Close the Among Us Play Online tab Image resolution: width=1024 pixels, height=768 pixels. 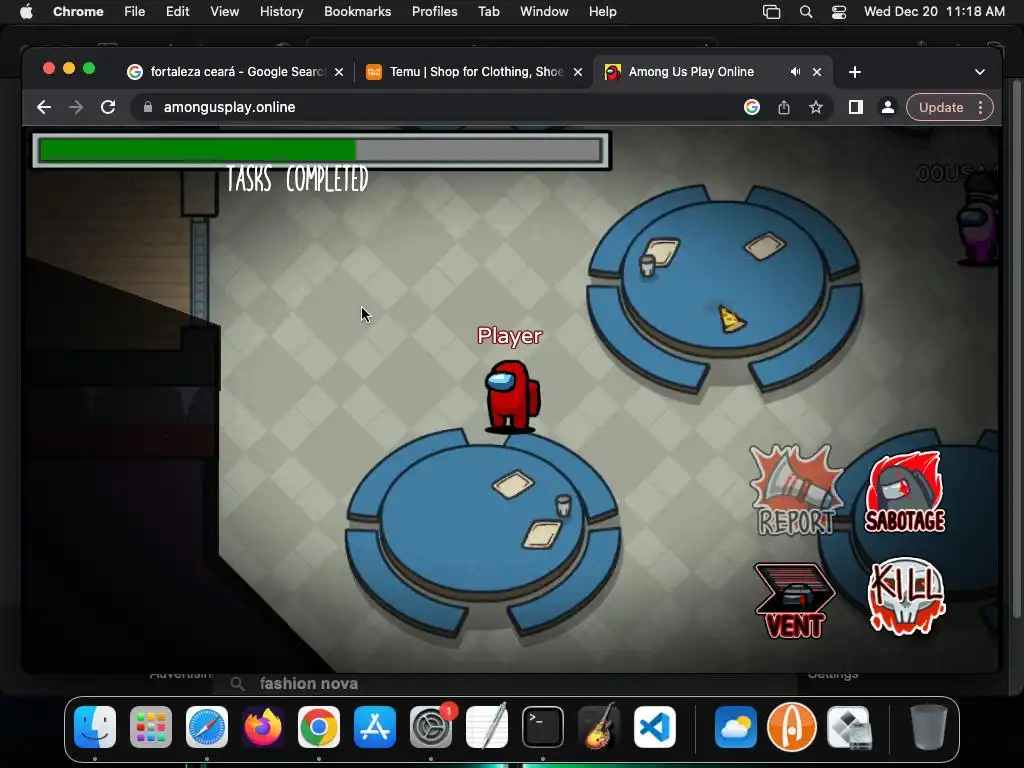(x=816, y=72)
